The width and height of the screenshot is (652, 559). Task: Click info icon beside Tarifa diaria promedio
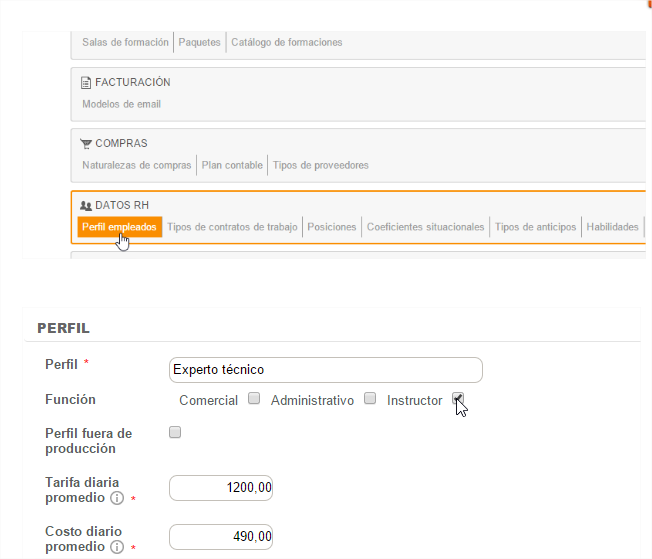(x=117, y=498)
